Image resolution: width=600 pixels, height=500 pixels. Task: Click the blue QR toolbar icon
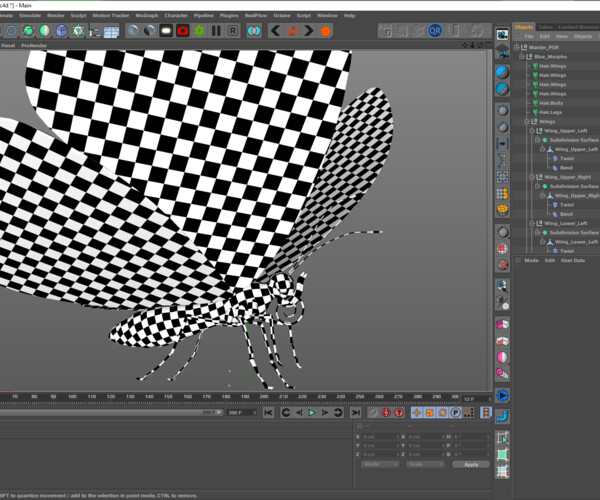(x=435, y=31)
